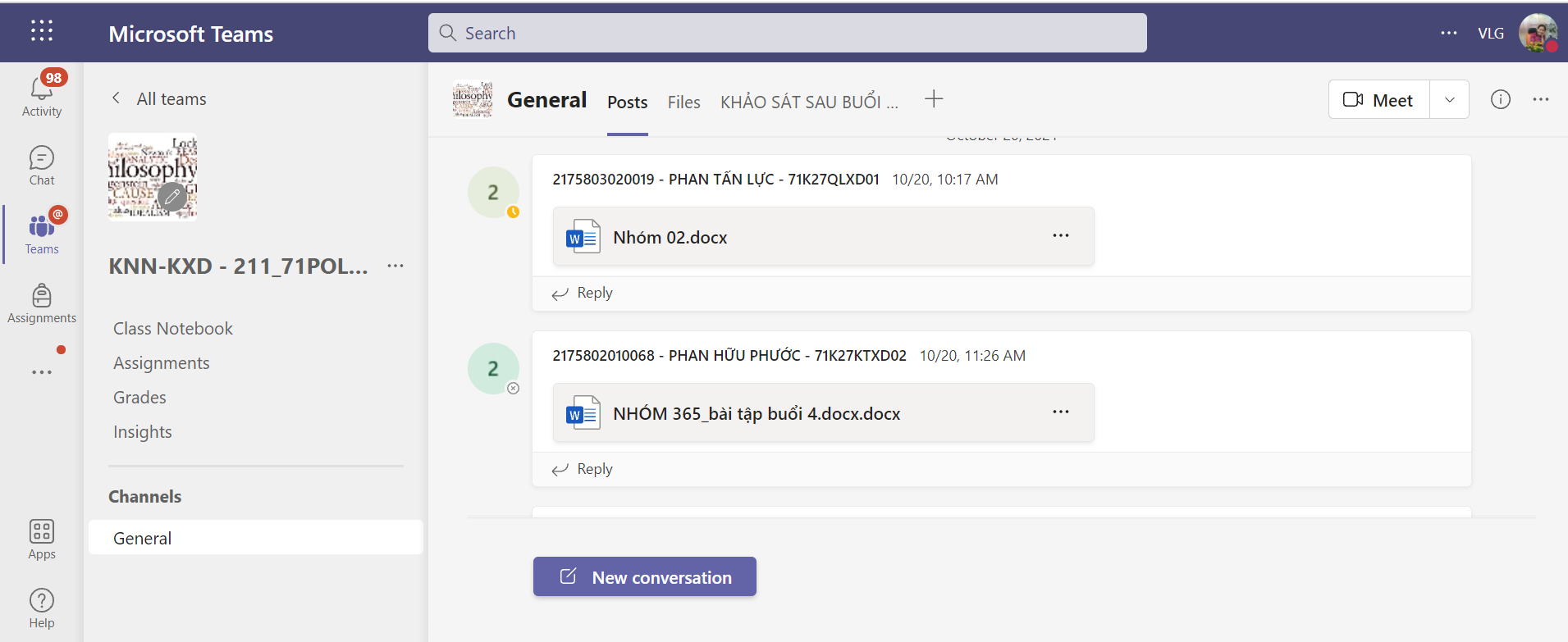
Task: Switch to the Posts tab
Action: [x=628, y=102]
